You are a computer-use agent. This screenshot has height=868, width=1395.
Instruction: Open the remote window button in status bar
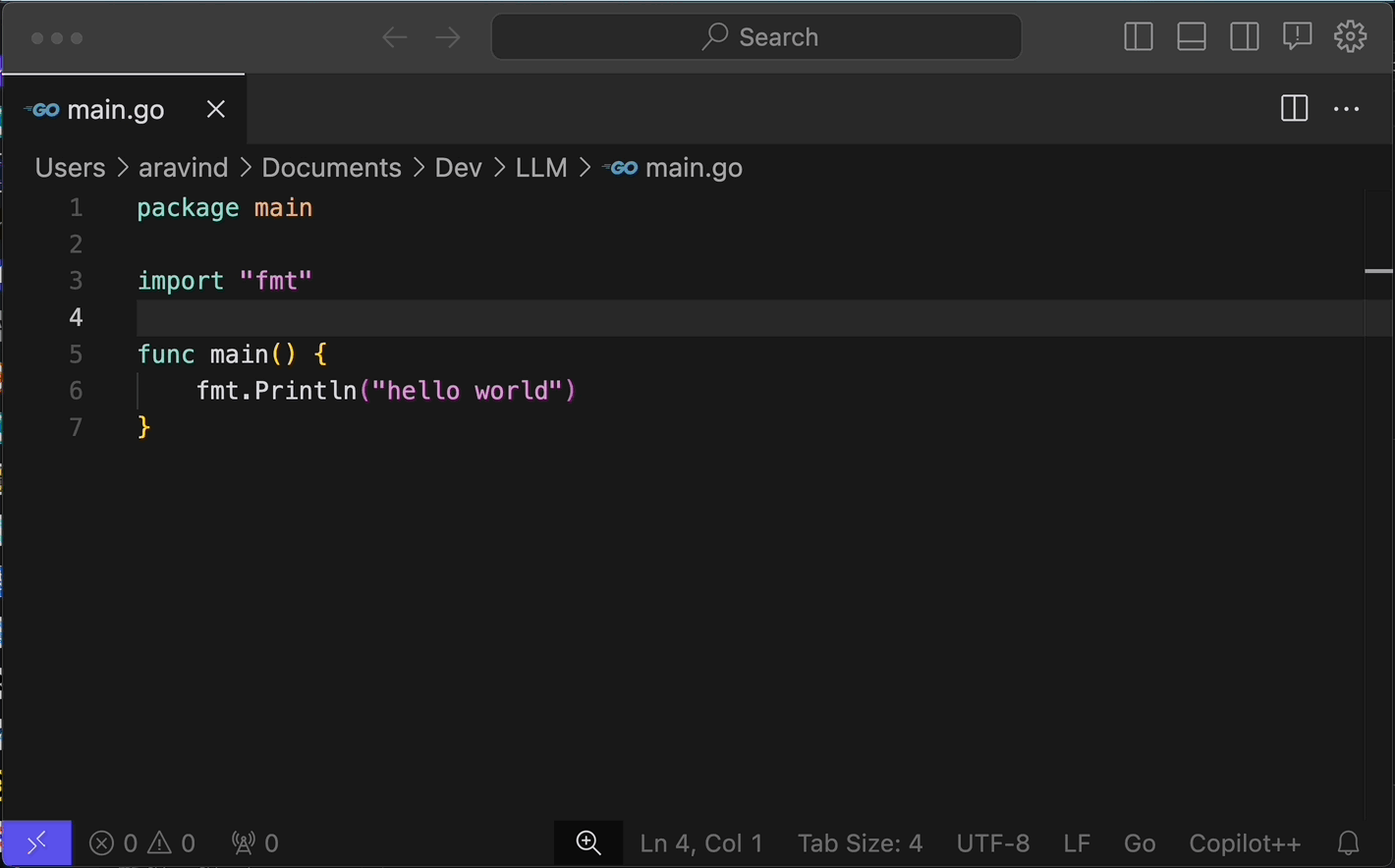(36, 843)
